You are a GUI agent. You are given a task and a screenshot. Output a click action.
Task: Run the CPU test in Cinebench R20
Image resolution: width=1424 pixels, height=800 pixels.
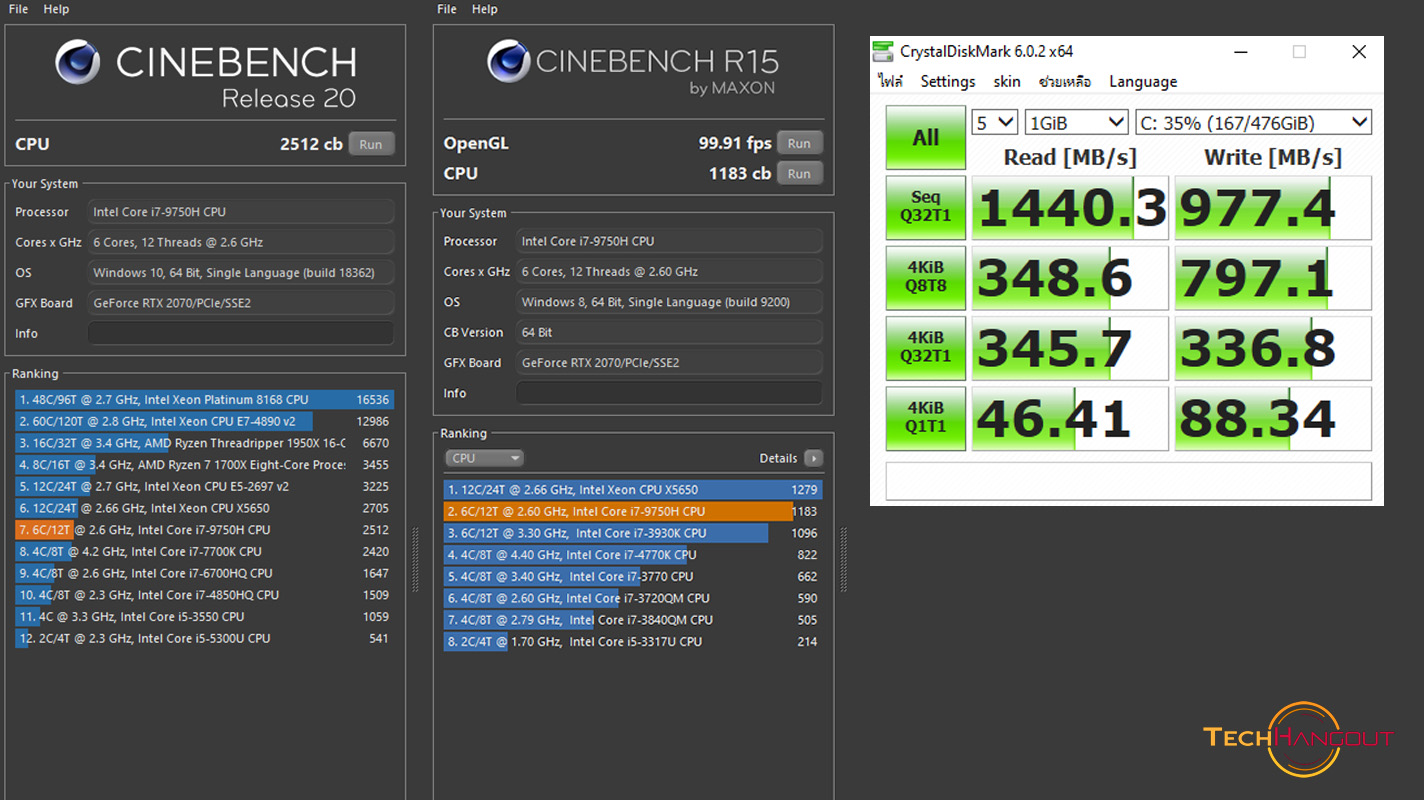371,144
